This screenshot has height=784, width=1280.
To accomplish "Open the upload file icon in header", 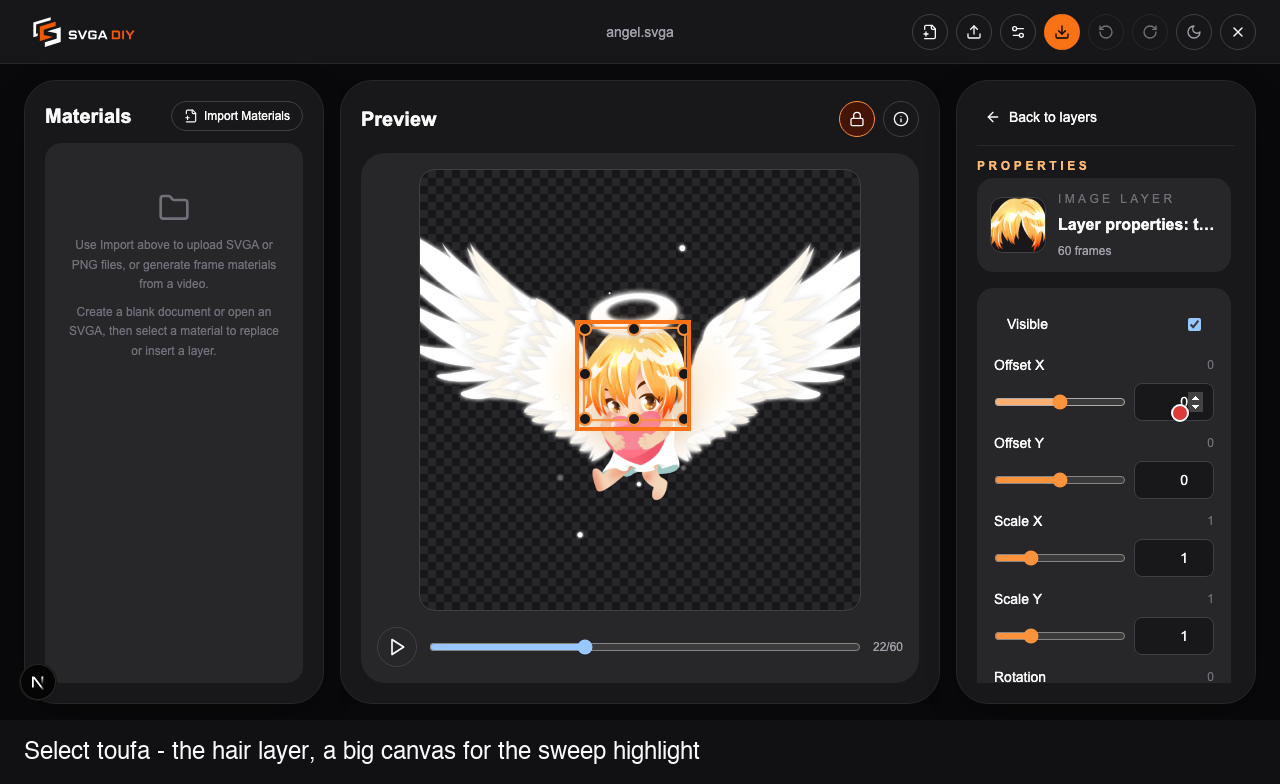I will pyautogui.click(x=974, y=32).
